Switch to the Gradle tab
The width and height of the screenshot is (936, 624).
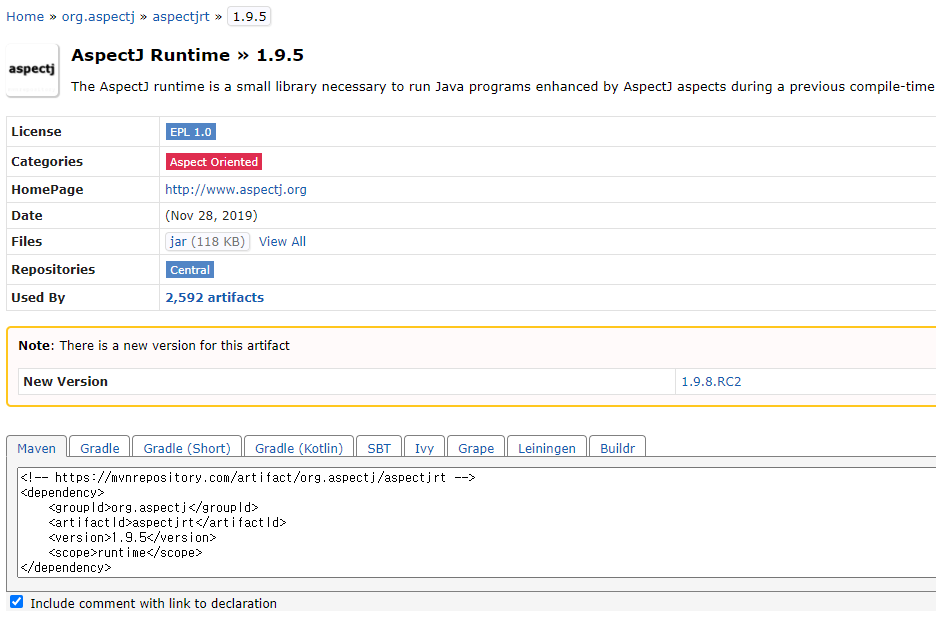point(100,448)
